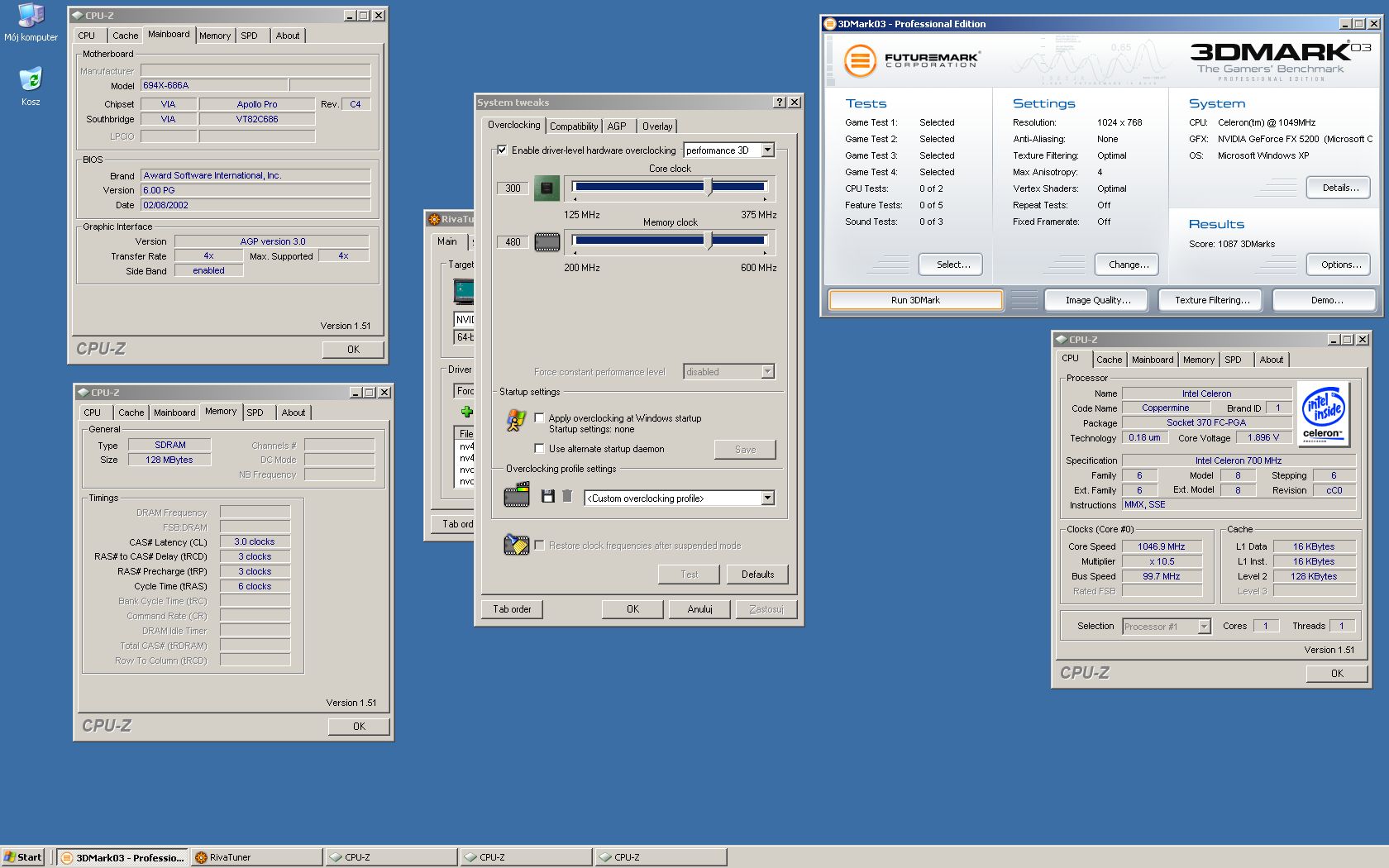Click CAS# Latency 3.0 clocks value

pyautogui.click(x=255, y=541)
